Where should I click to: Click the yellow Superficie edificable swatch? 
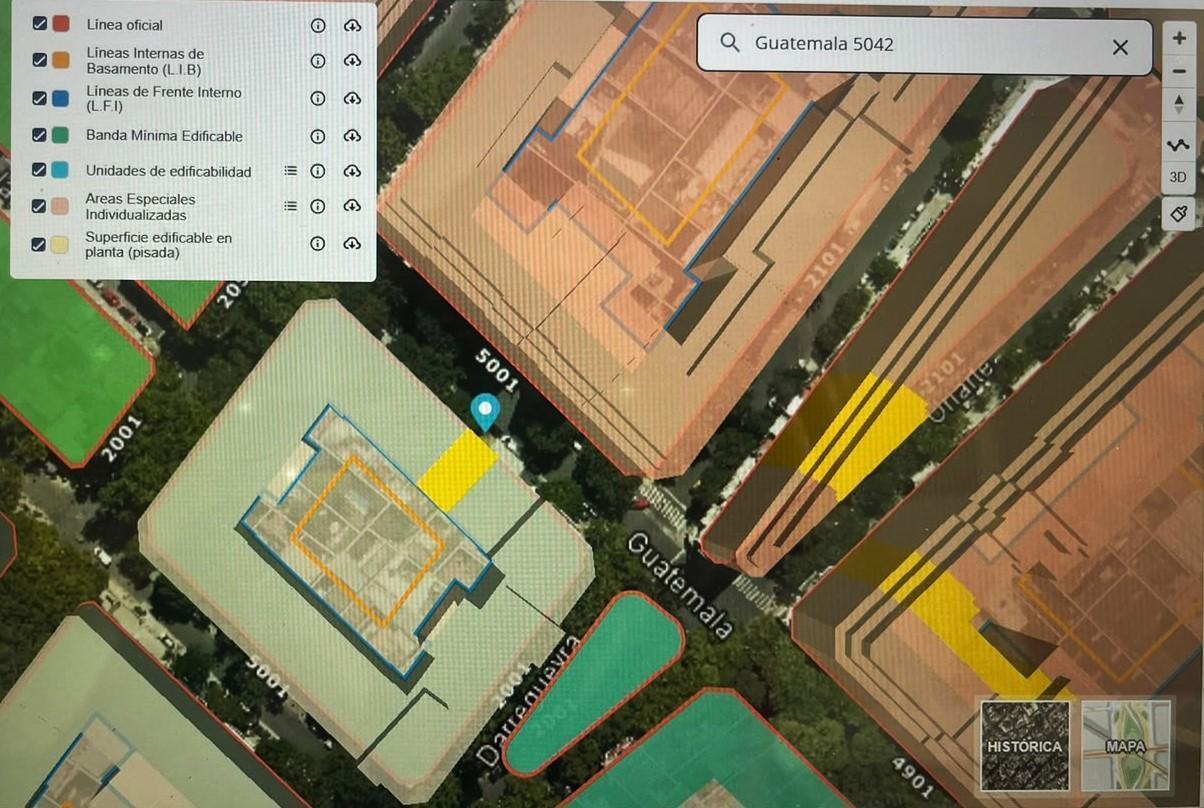(61, 243)
